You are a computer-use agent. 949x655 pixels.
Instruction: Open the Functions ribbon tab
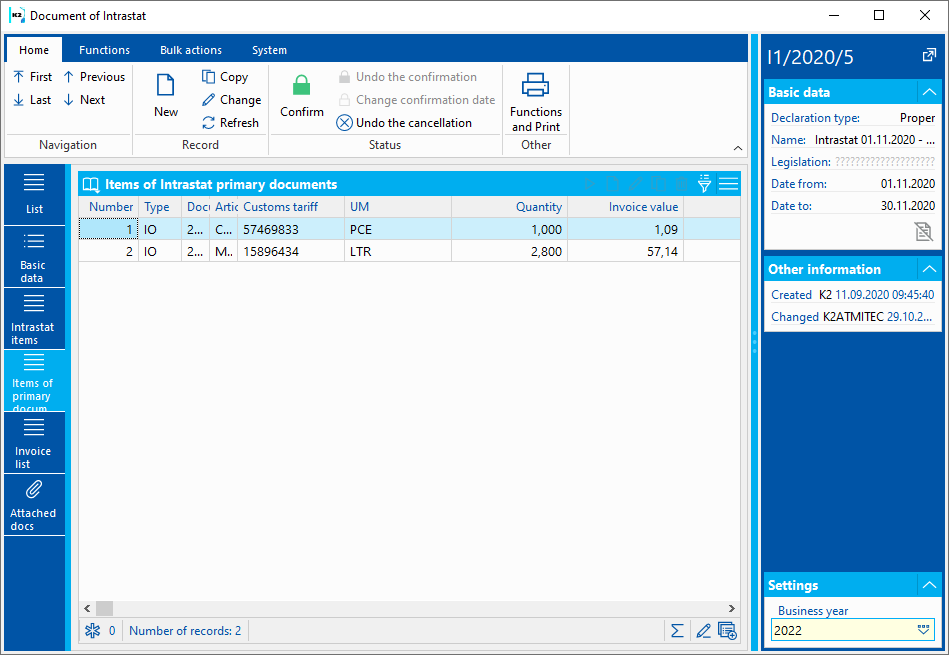pyautogui.click(x=104, y=50)
